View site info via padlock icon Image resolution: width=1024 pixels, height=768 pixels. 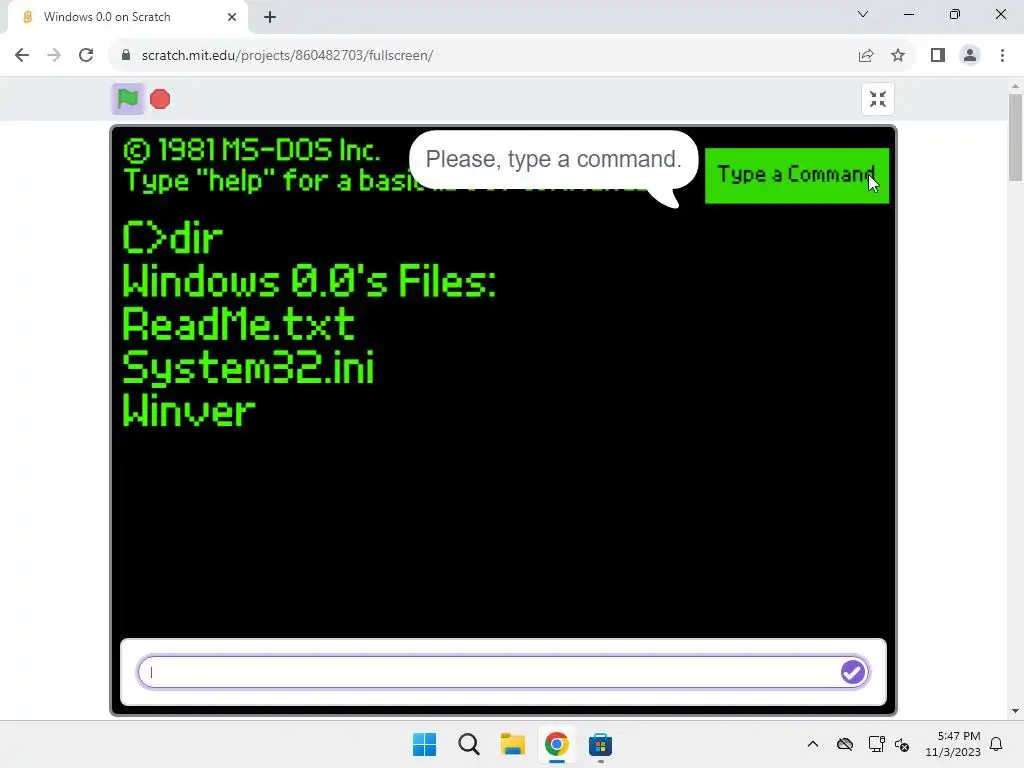[126, 56]
